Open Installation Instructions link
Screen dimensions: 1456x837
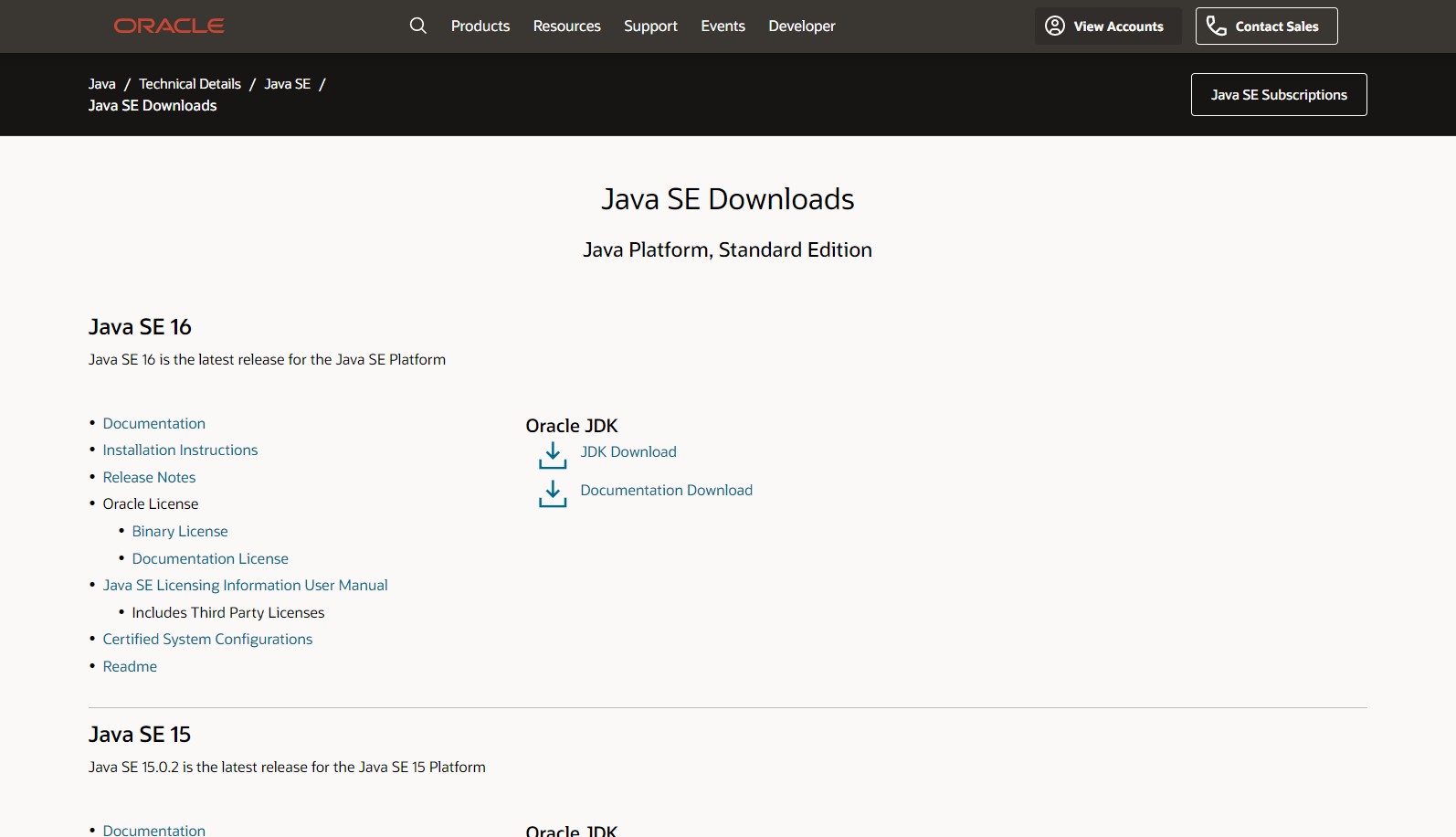pyautogui.click(x=180, y=450)
